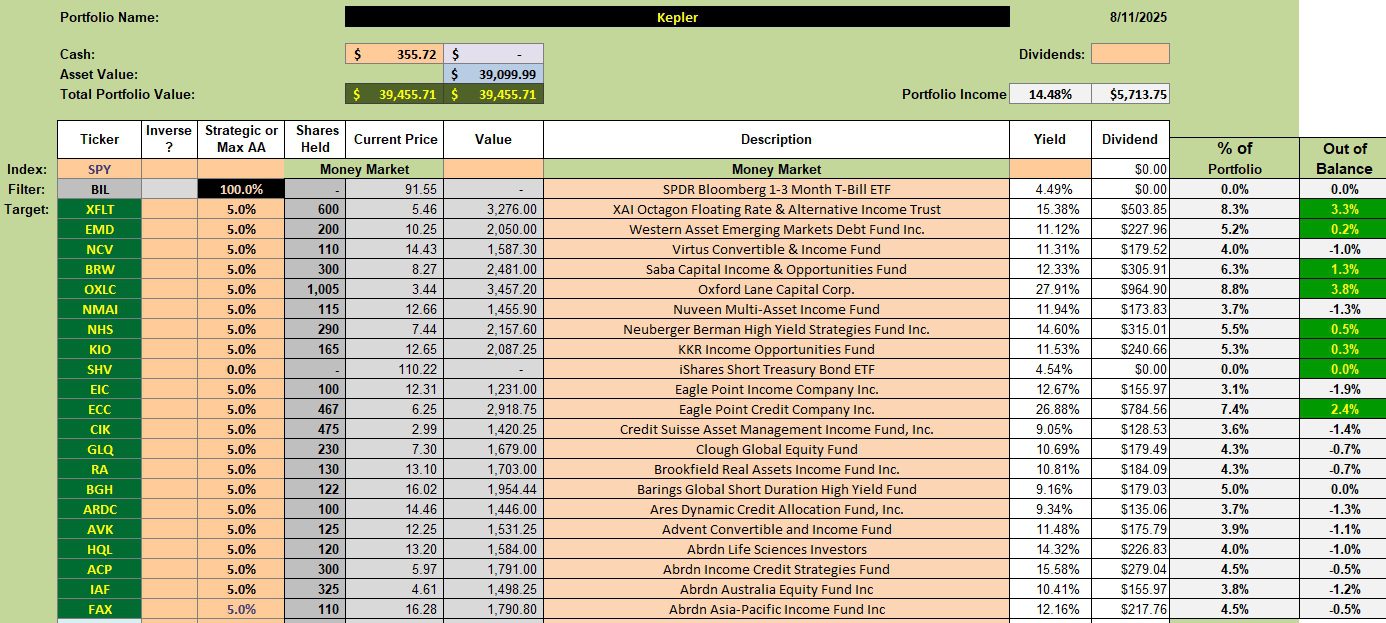Select the BGH ticker cell

pyautogui.click(x=99, y=489)
